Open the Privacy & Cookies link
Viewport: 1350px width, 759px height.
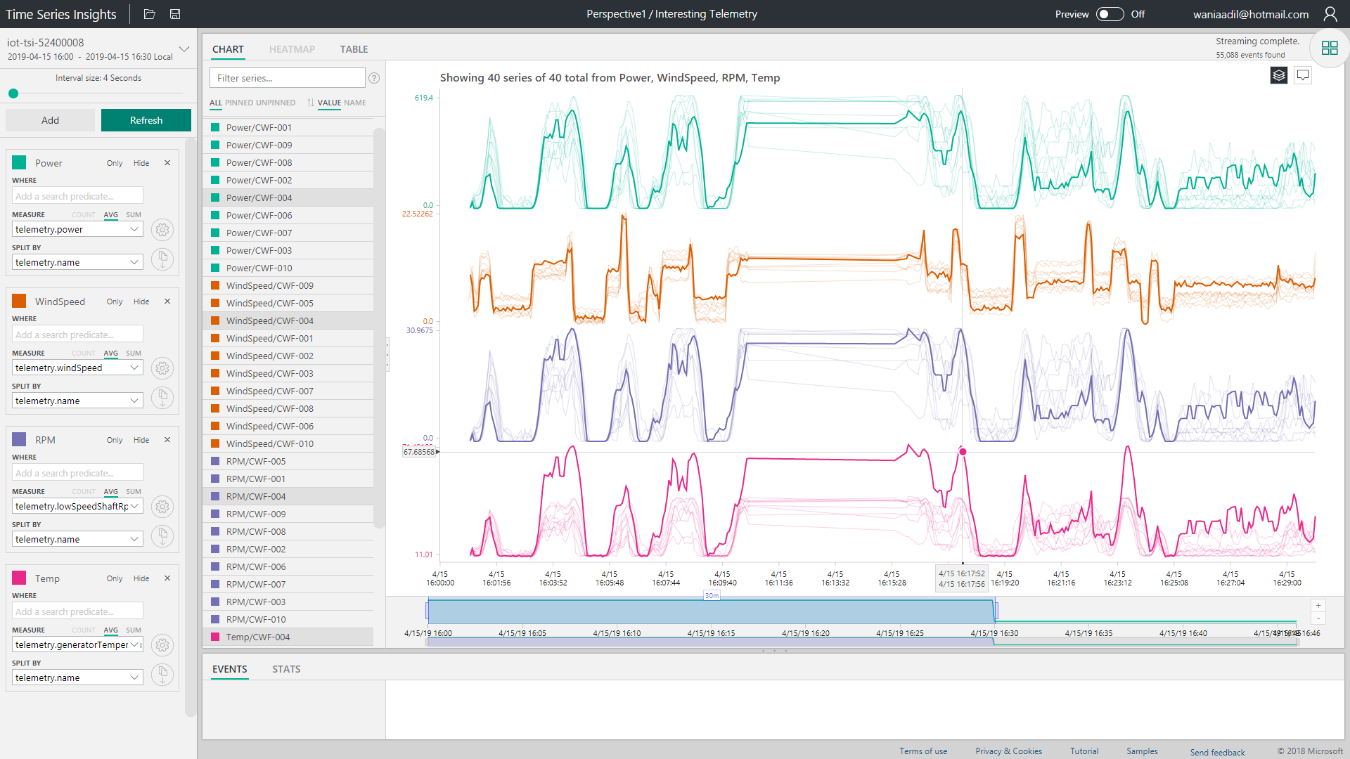(1009, 751)
